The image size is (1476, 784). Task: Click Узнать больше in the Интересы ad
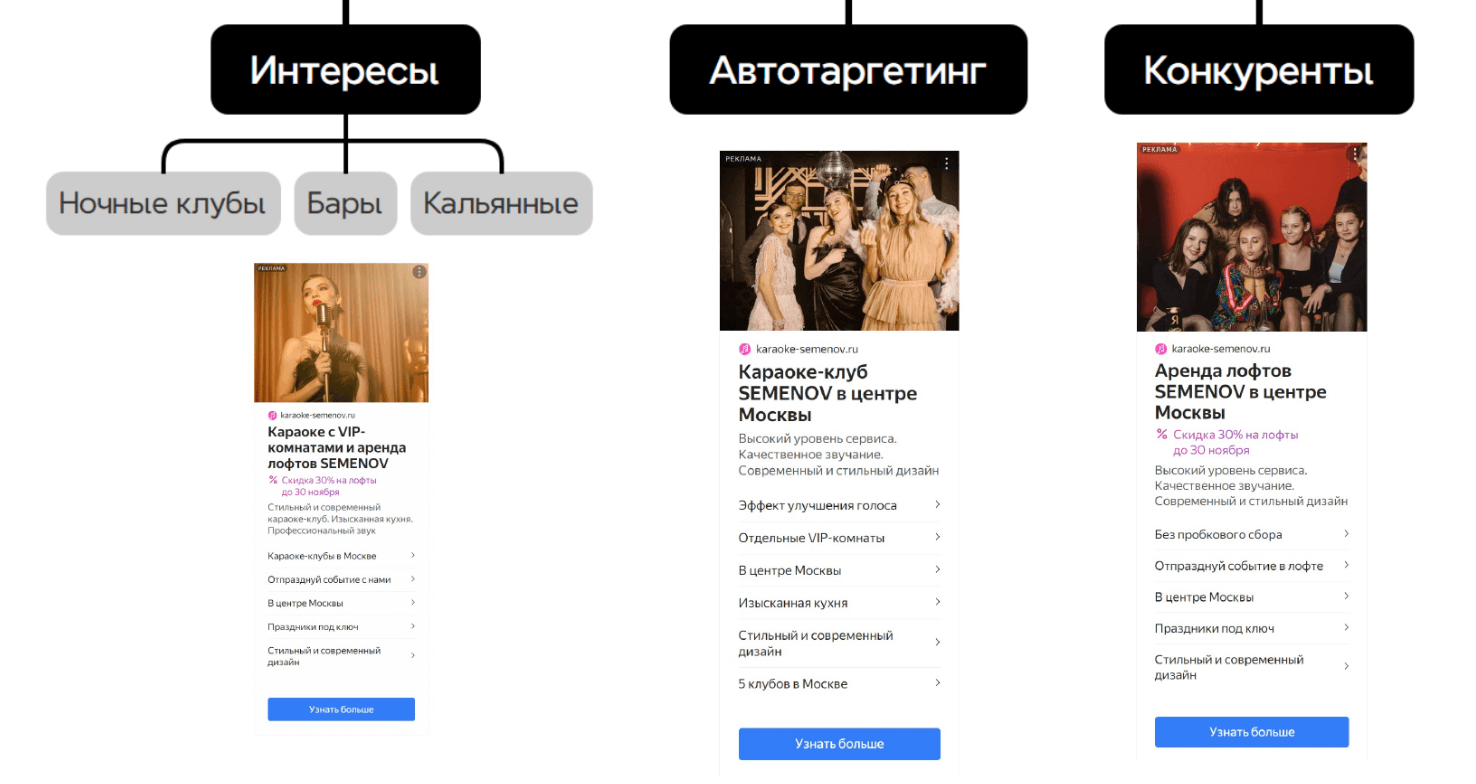click(x=341, y=709)
